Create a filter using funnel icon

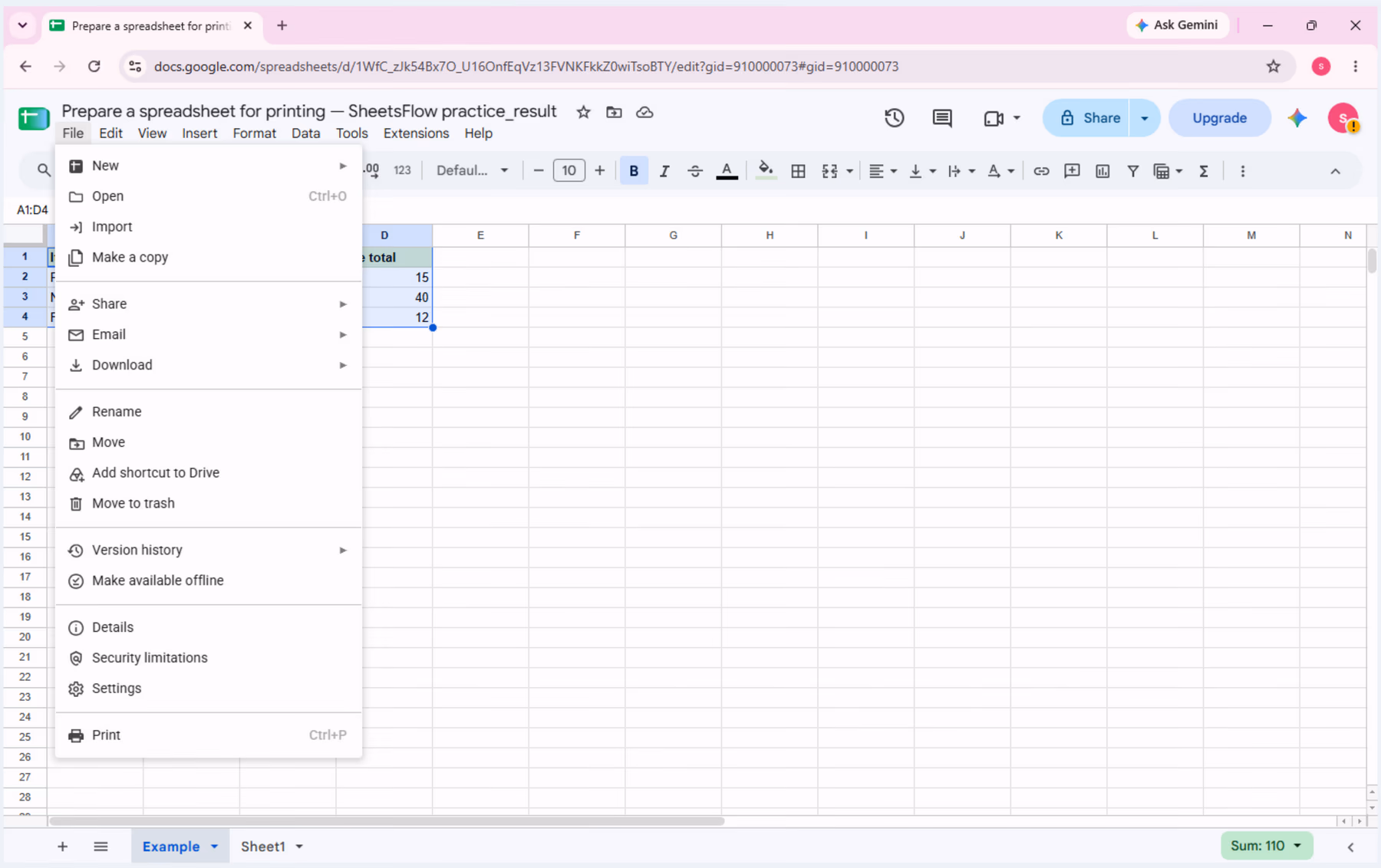[x=1132, y=171]
